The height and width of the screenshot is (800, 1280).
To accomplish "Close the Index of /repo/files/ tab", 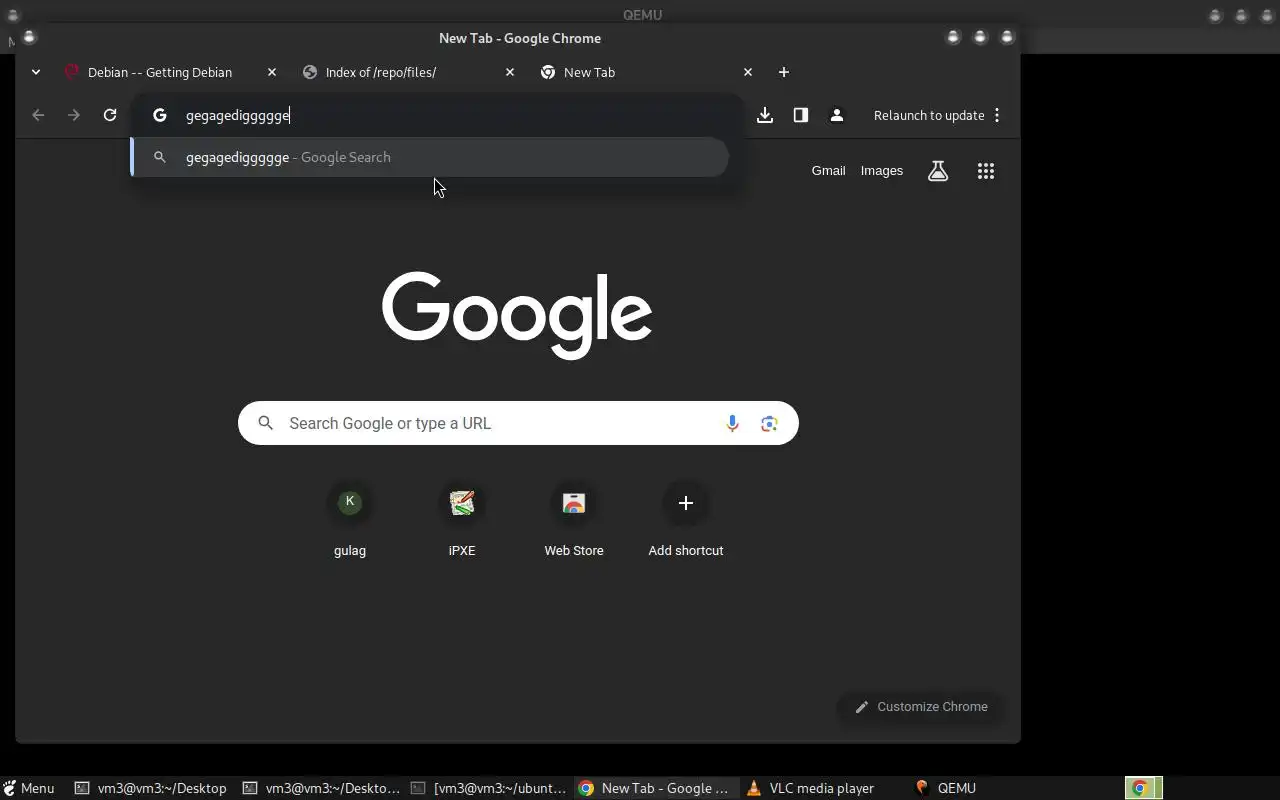I will click(509, 72).
